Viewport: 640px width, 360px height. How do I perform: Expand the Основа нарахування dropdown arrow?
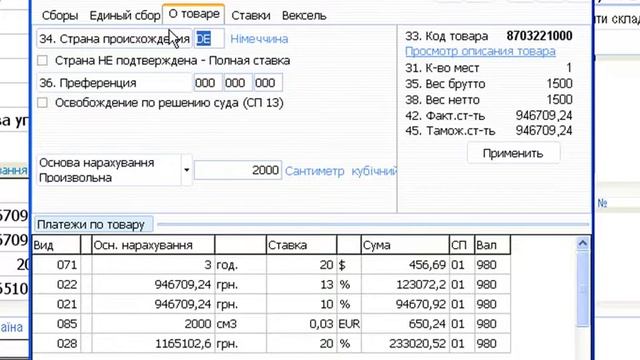(x=187, y=170)
